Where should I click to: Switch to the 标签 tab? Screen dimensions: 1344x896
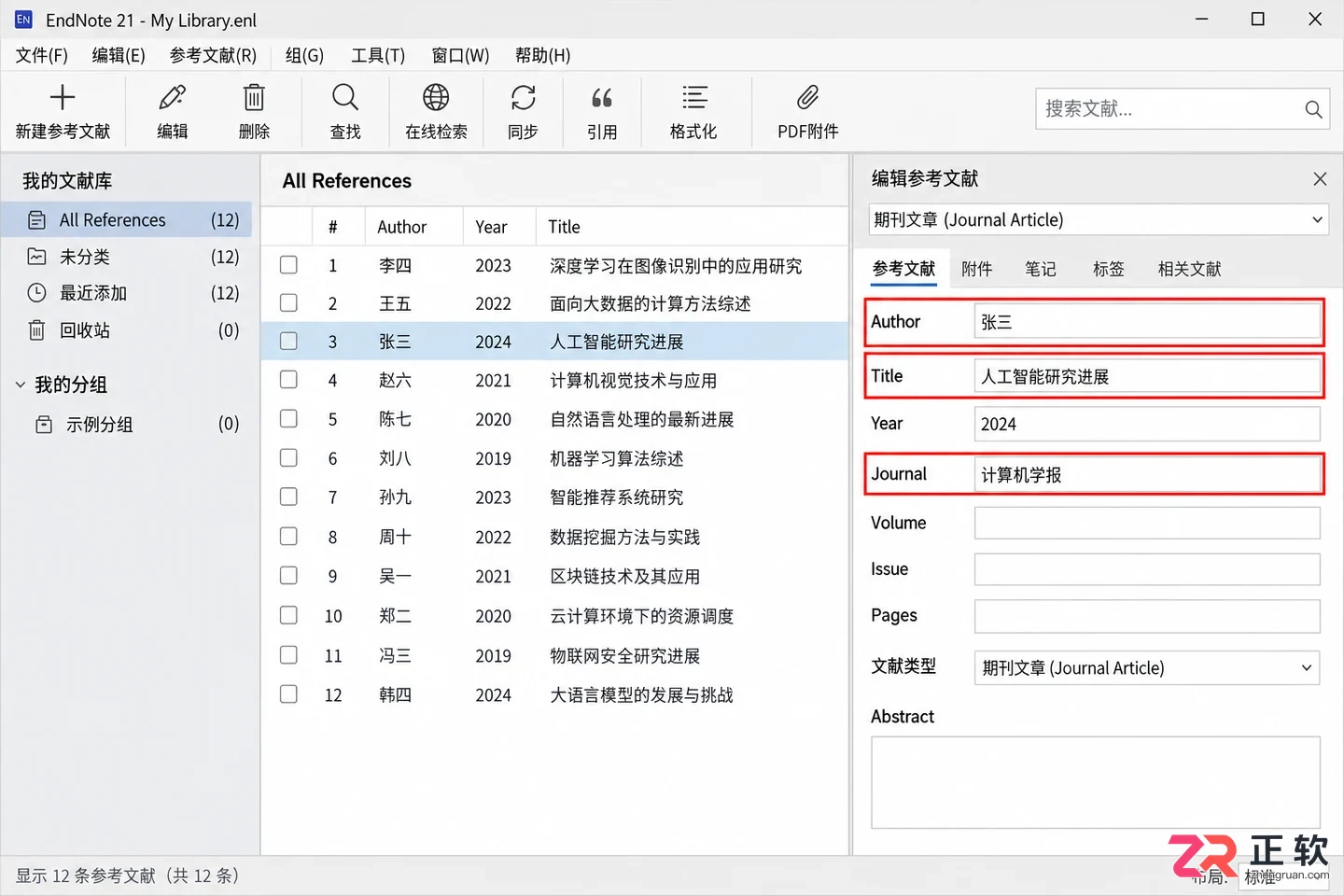[x=1109, y=269]
